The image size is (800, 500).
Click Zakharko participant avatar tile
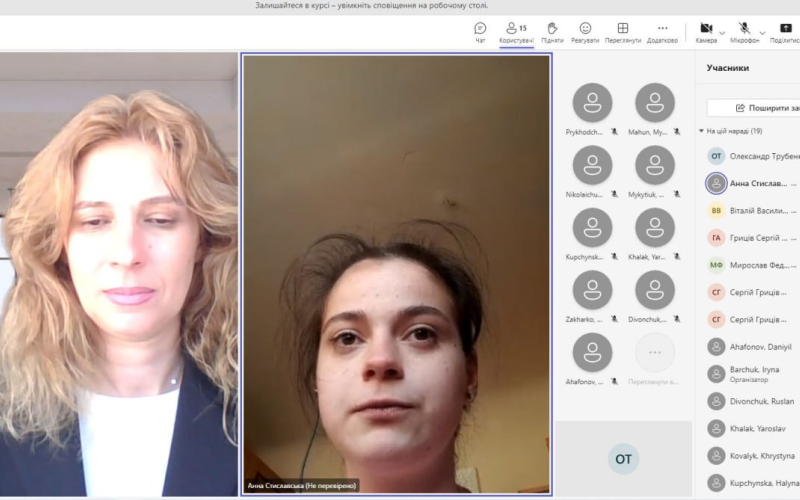point(592,290)
